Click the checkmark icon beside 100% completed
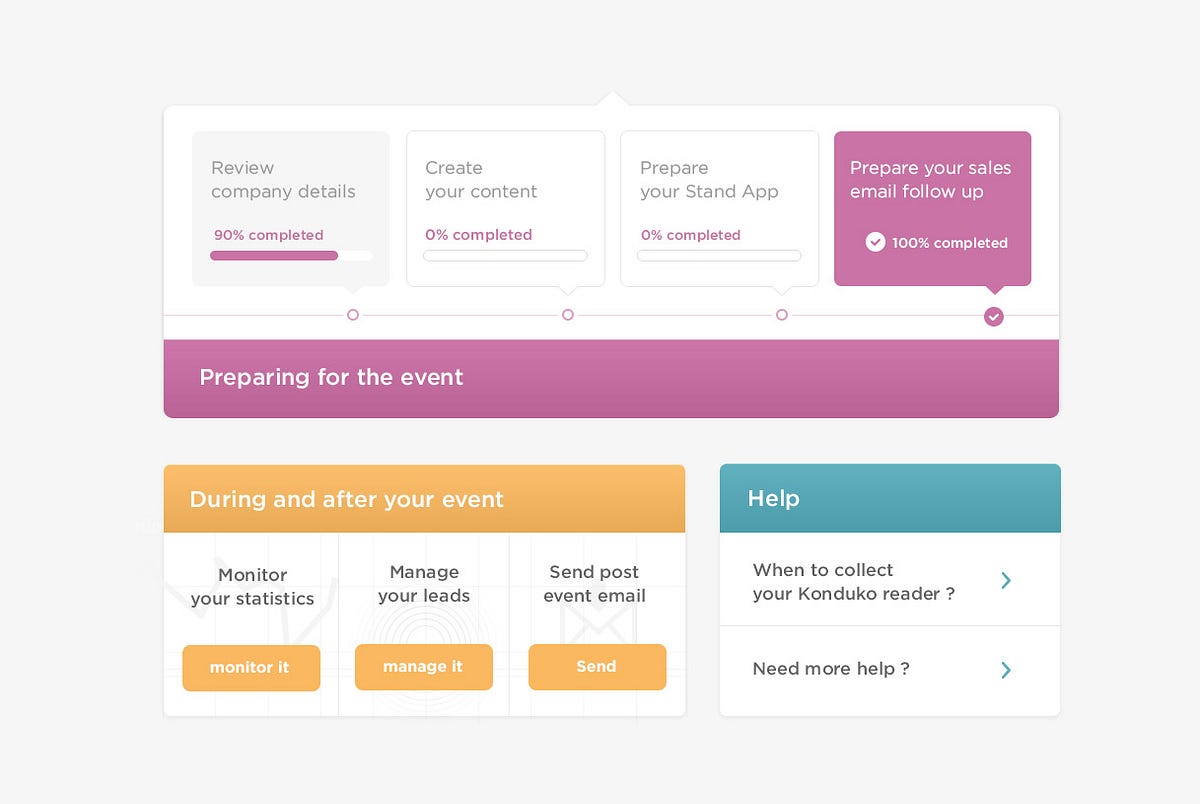 tap(875, 242)
